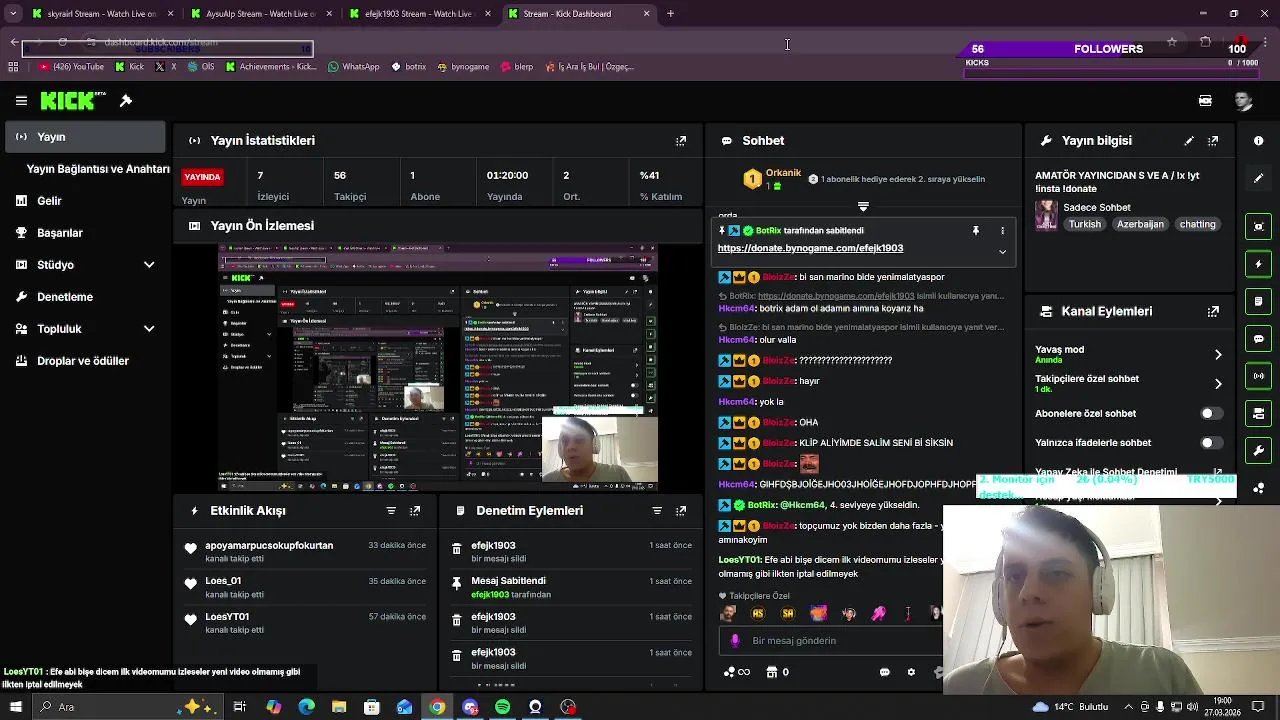Click the info icon in the right rail
Image resolution: width=1280 pixels, height=720 pixels.
tap(1259, 141)
